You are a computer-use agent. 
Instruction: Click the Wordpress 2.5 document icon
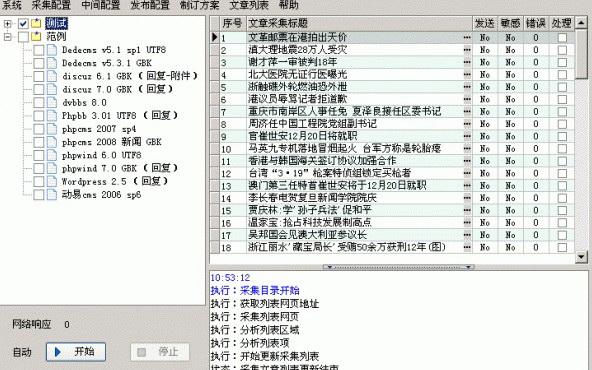pos(52,182)
